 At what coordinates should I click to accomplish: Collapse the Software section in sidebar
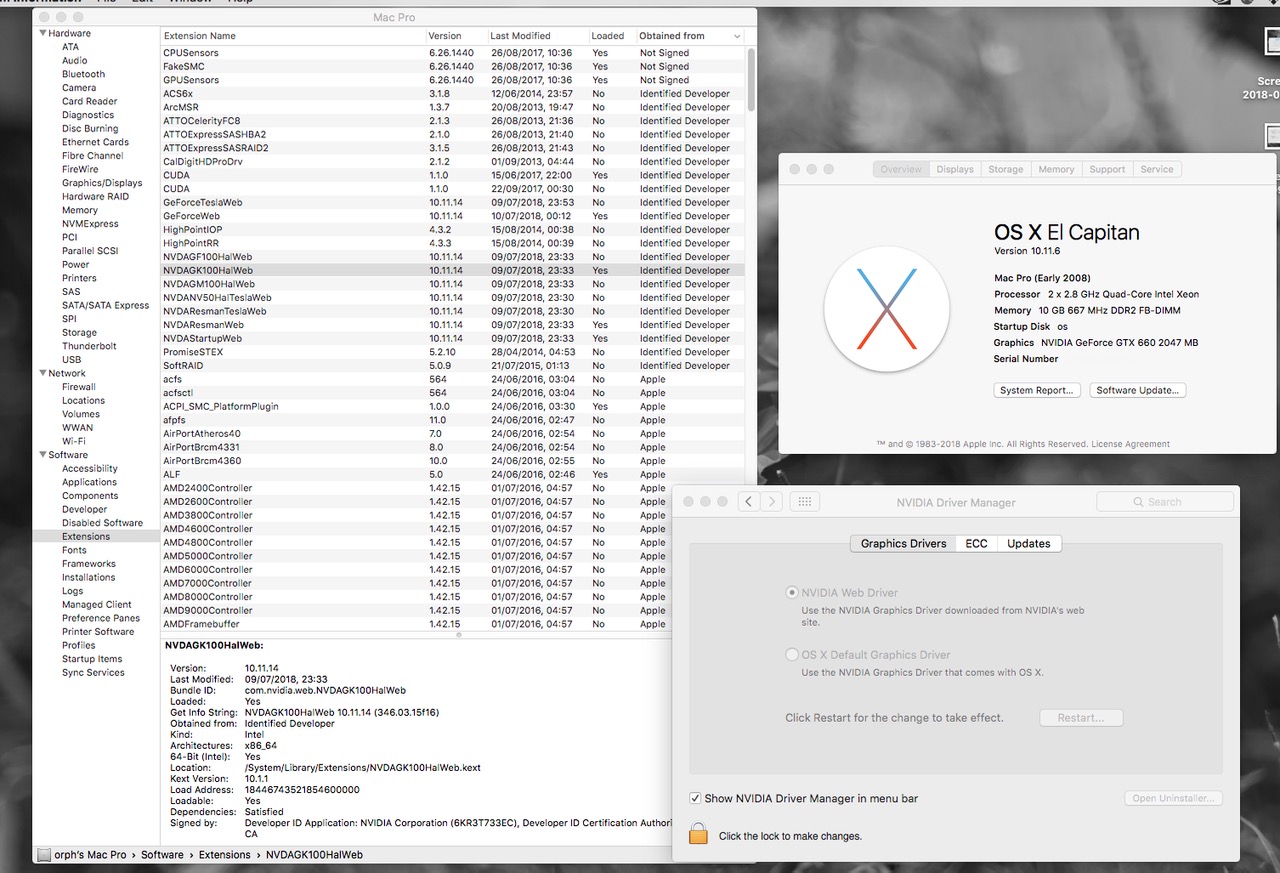[x=43, y=455]
